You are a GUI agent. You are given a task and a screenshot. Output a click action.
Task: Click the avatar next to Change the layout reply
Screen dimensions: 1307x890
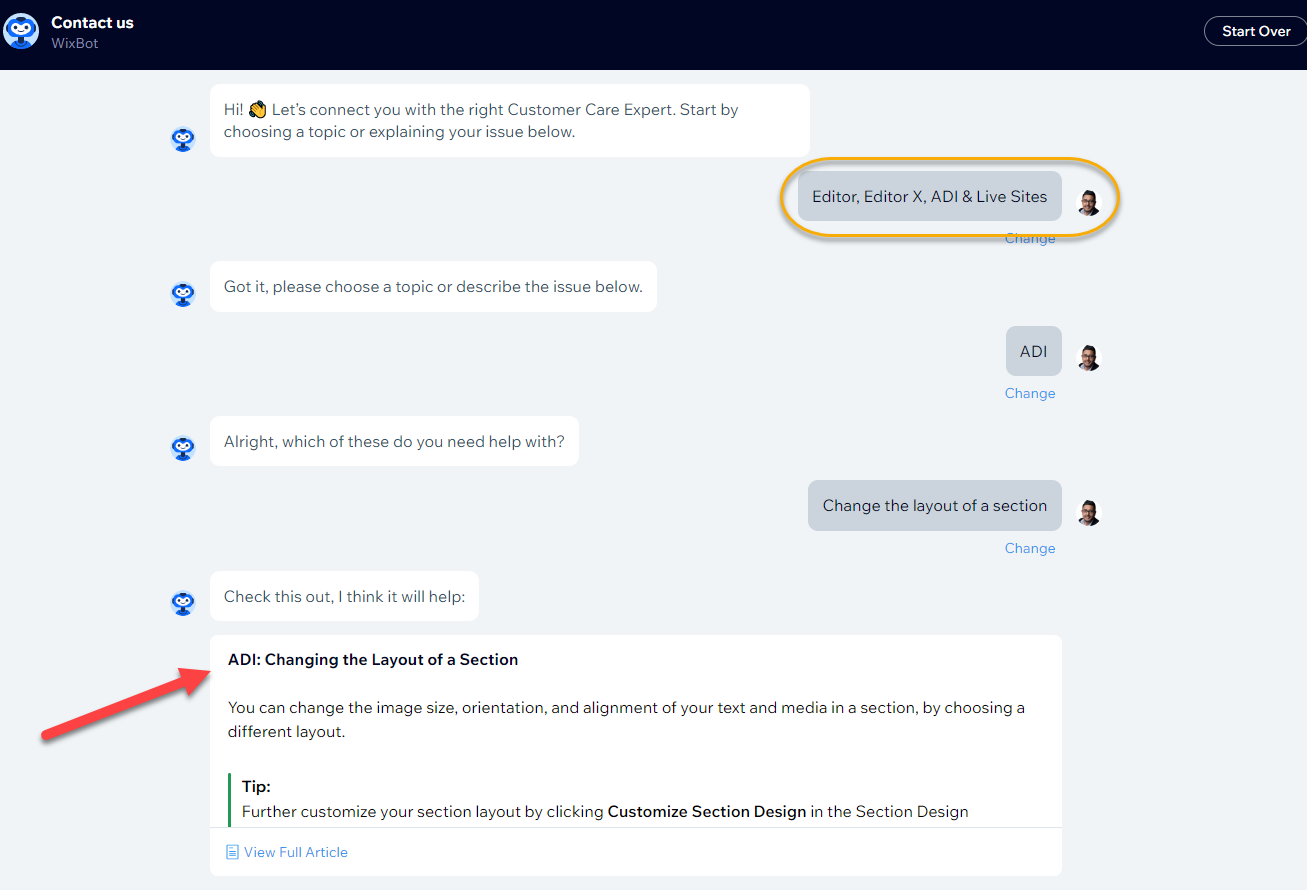pos(1088,512)
